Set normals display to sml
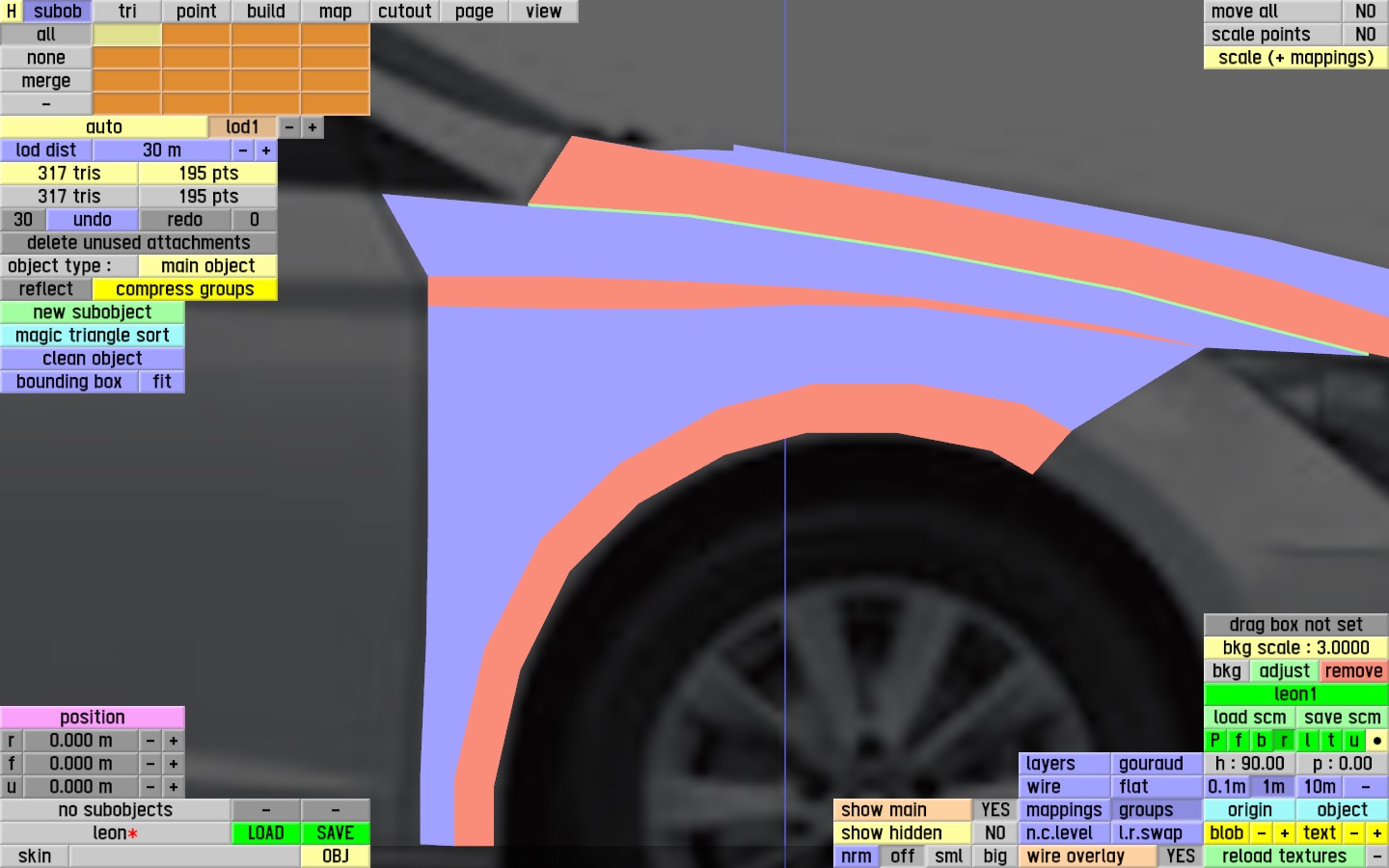Viewport: 1389px width, 868px height. [949, 856]
